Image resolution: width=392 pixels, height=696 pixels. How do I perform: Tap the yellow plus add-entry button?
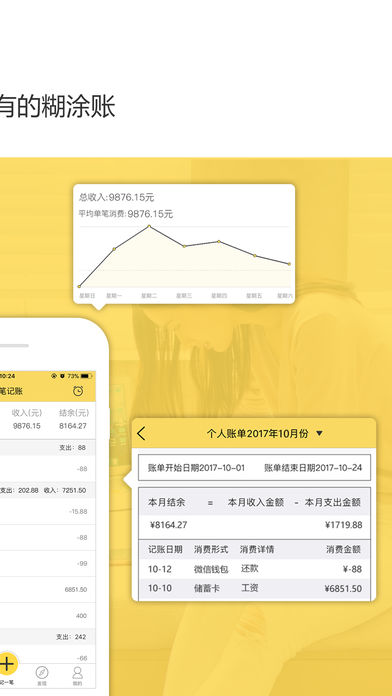[7, 664]
